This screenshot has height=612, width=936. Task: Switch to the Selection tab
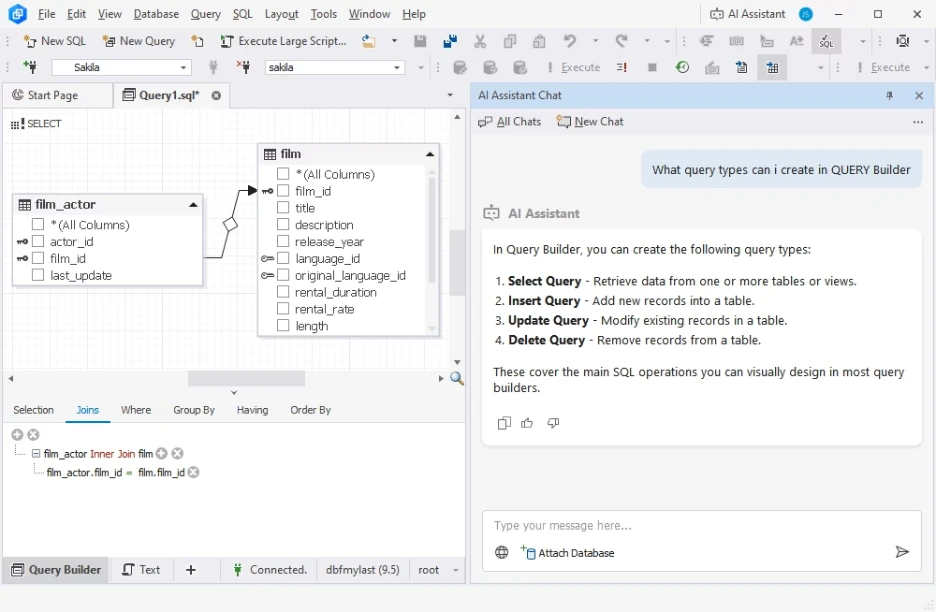(x=33, y=410)
